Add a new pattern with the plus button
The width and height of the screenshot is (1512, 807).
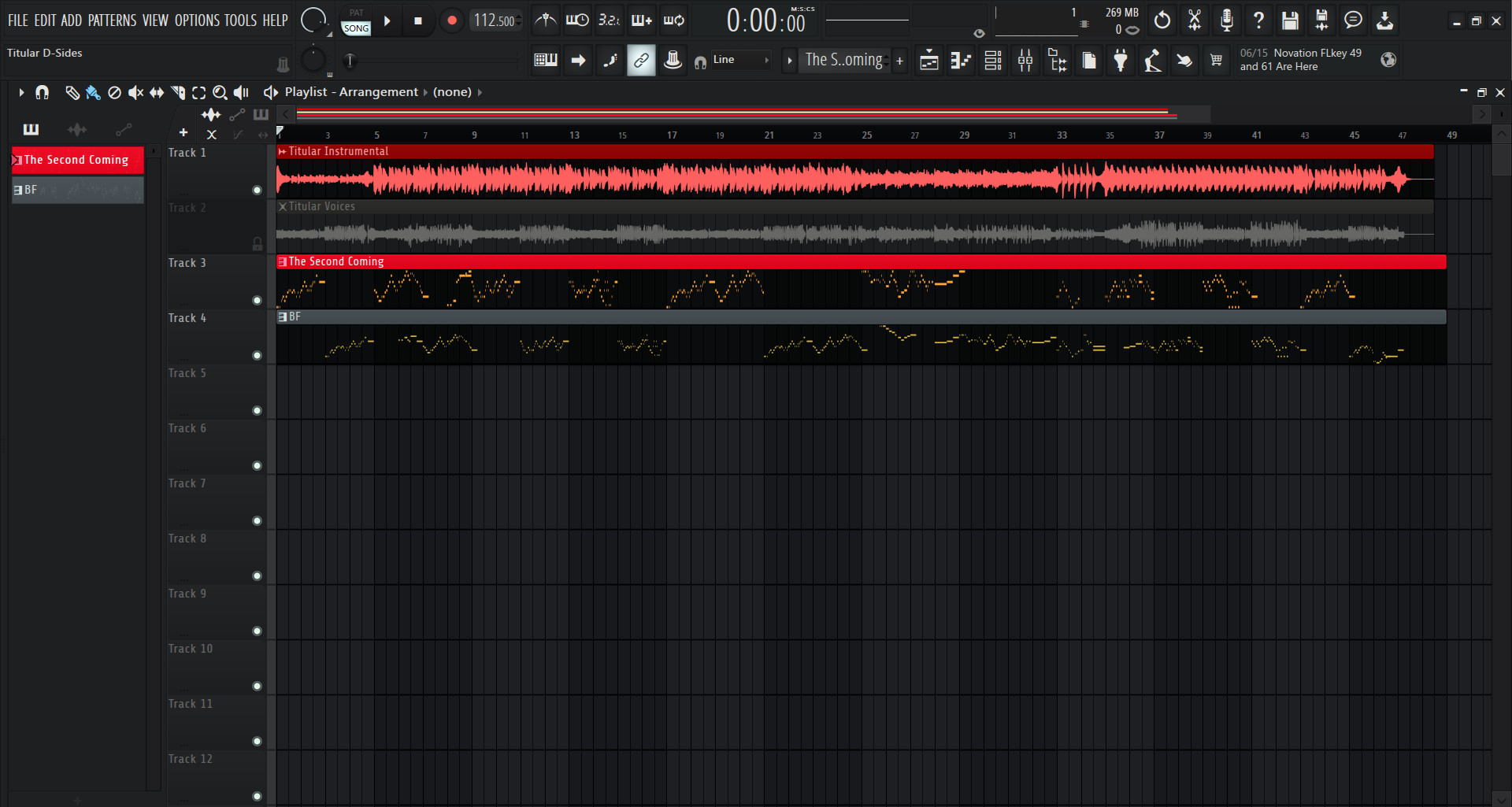(x=899, y=60)
